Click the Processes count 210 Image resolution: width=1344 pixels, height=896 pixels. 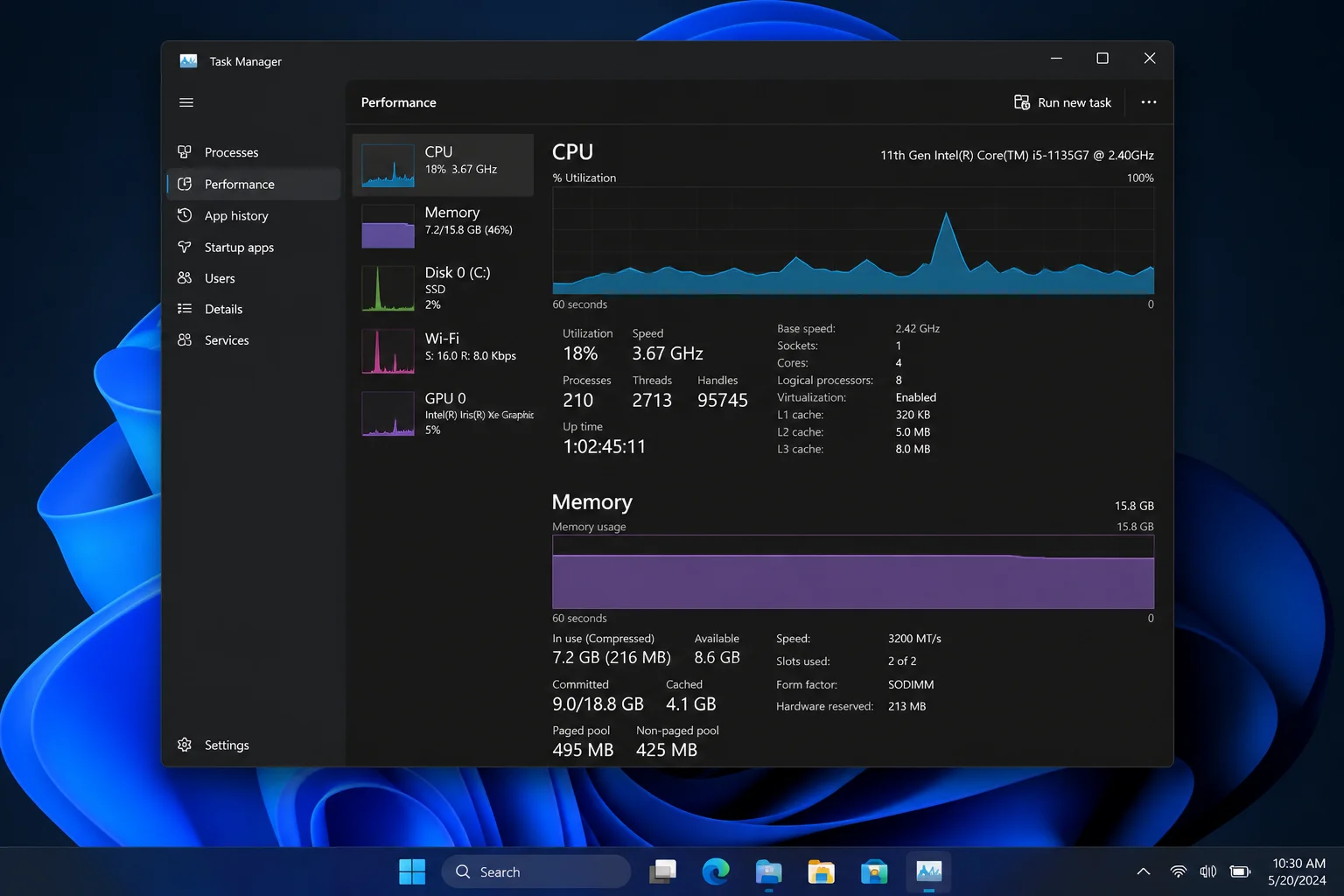pyautogui.click(x=578, y=400)
